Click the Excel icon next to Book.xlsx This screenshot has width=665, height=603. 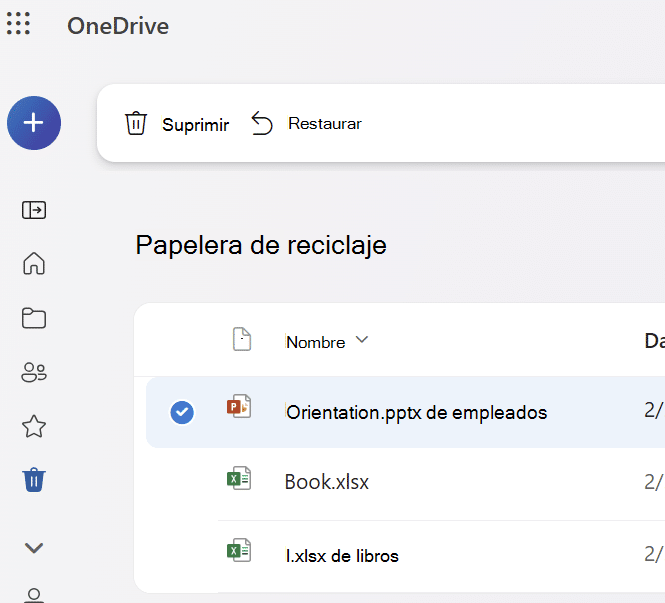[x=238, y=479]
